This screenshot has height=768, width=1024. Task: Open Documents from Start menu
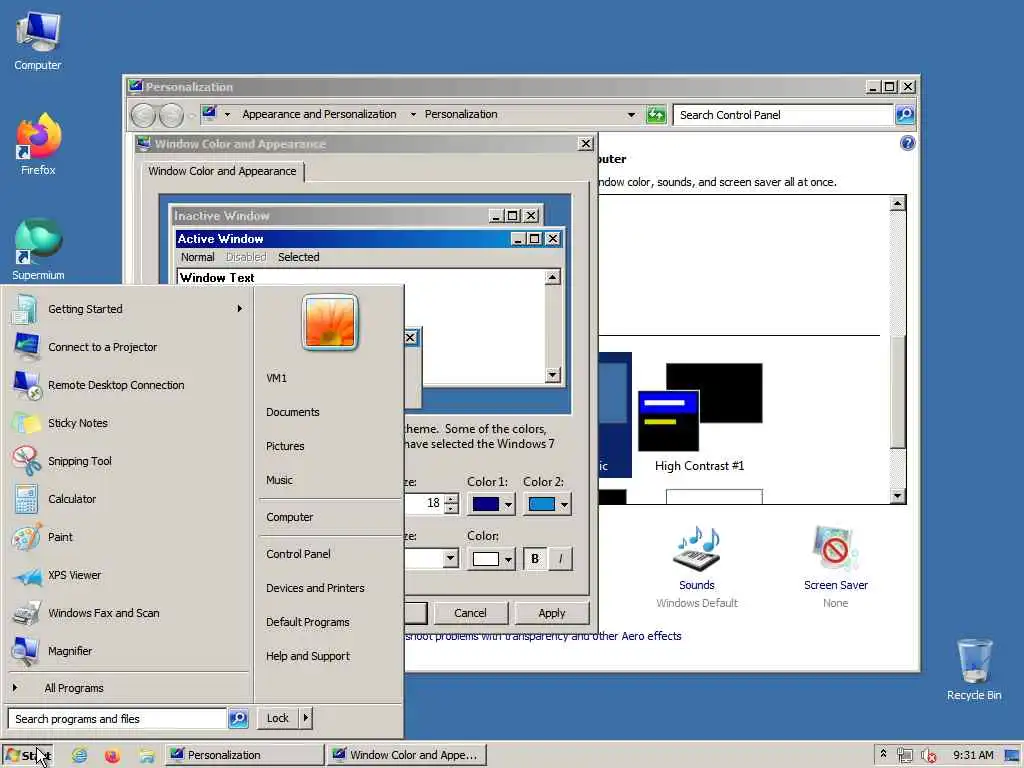point(293,412)
